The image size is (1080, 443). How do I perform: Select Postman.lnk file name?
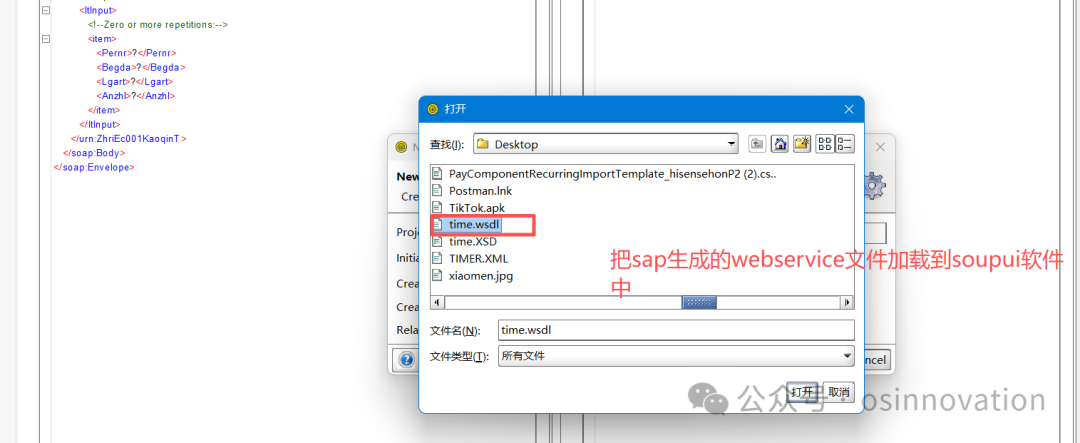480,191
